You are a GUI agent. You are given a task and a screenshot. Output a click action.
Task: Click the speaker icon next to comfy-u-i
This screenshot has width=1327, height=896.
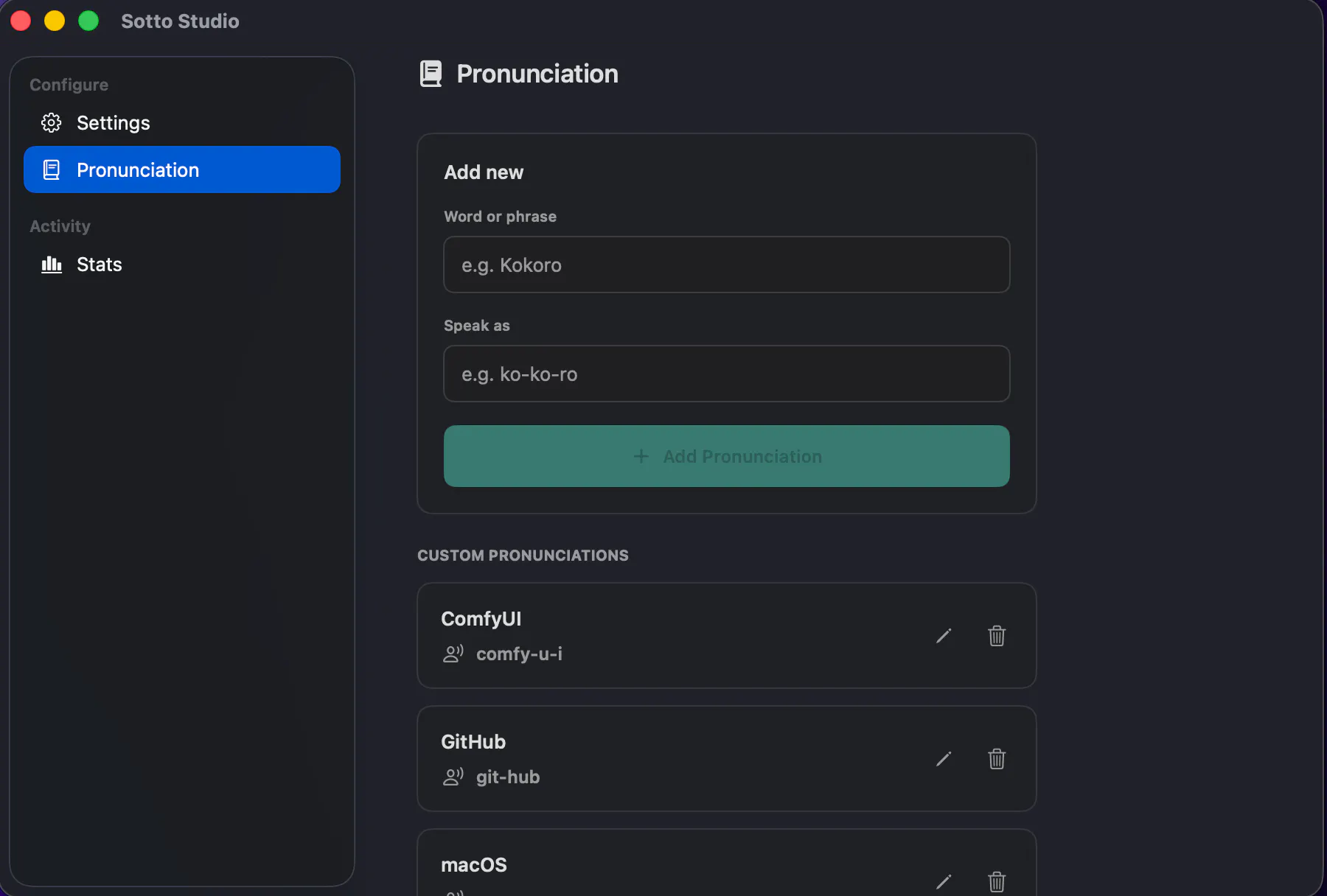(453, 654)
